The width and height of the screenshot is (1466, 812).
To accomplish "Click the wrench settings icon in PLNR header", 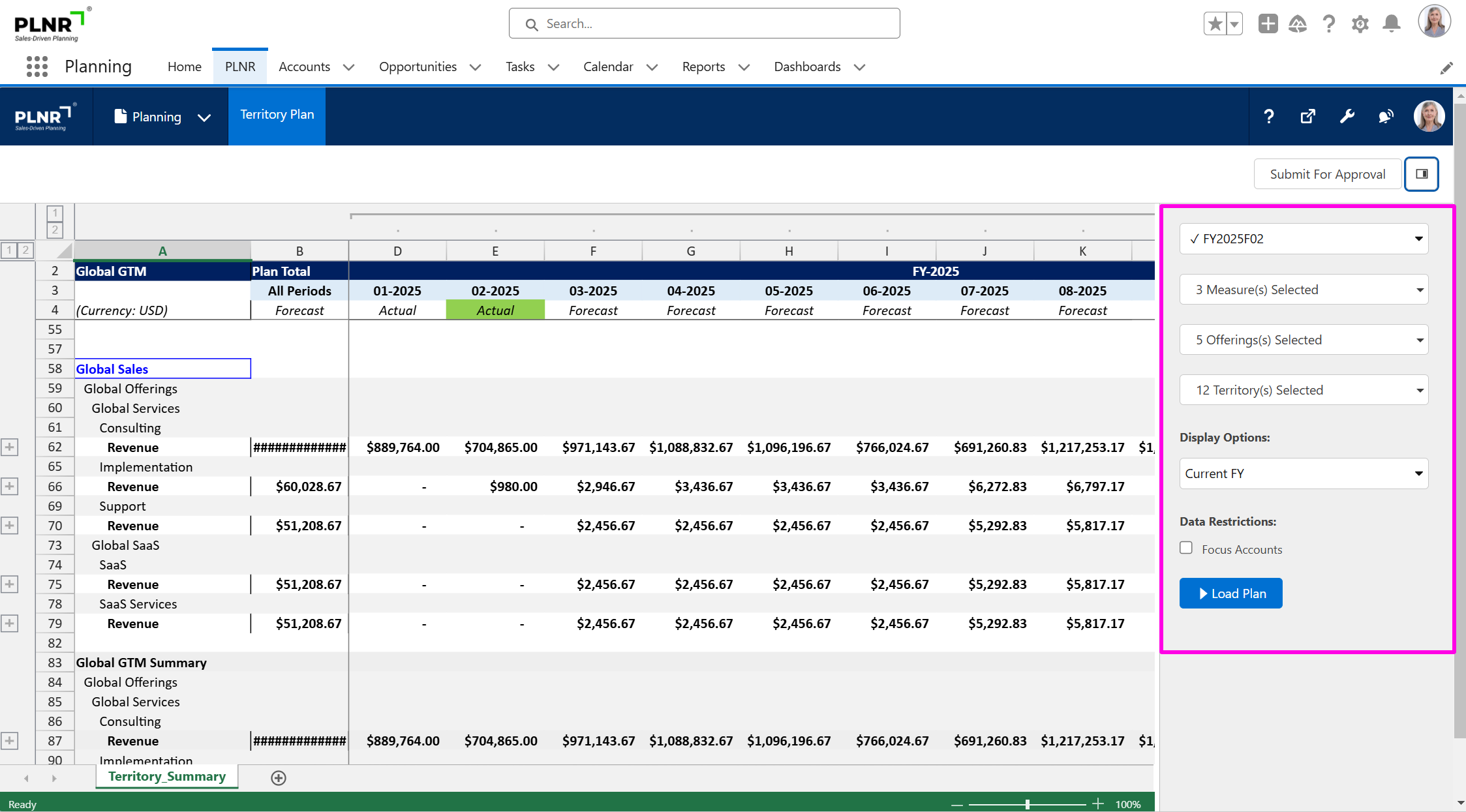I will (1347, 117).
